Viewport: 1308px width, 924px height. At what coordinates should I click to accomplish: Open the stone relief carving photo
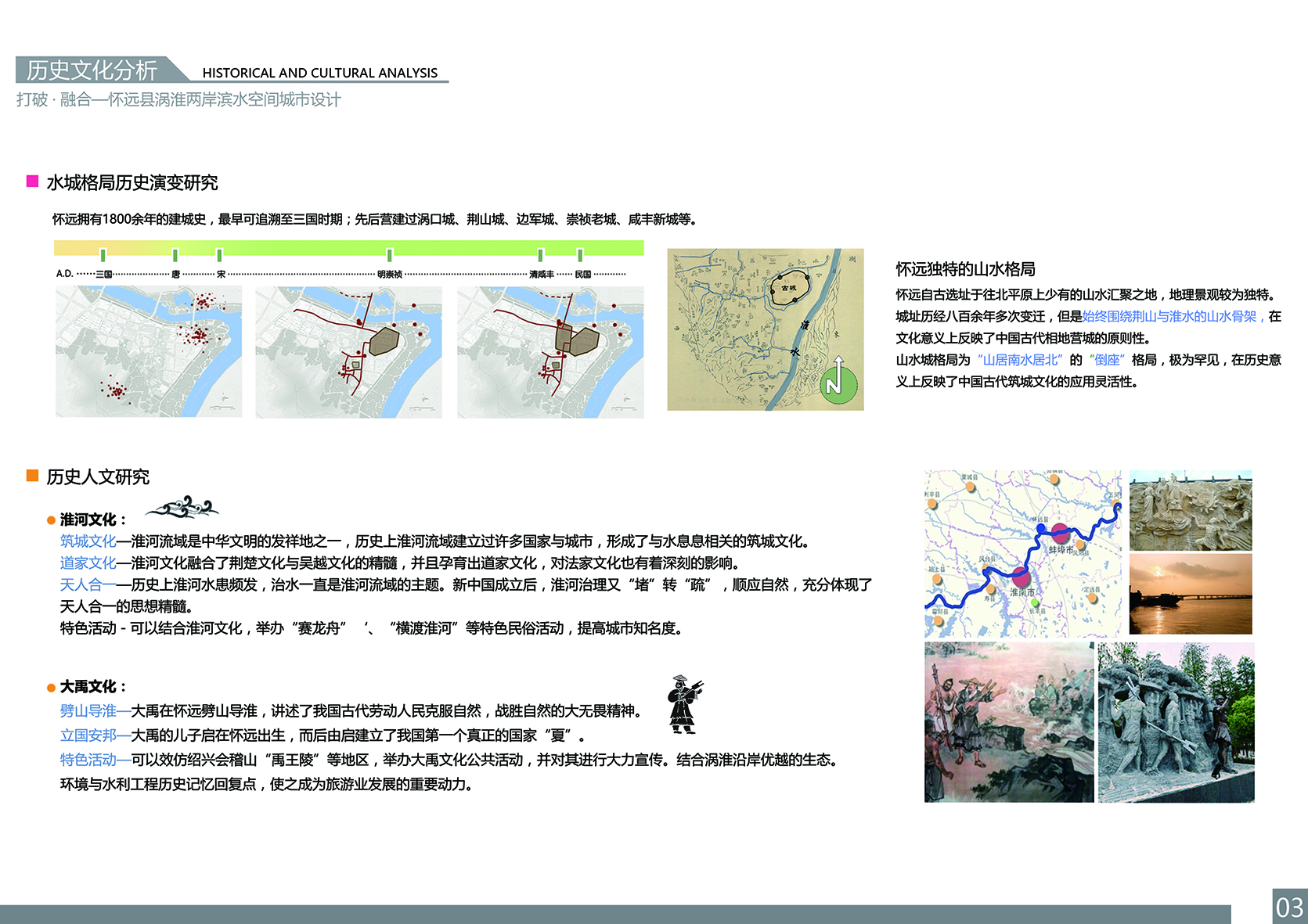[1191, 510]
